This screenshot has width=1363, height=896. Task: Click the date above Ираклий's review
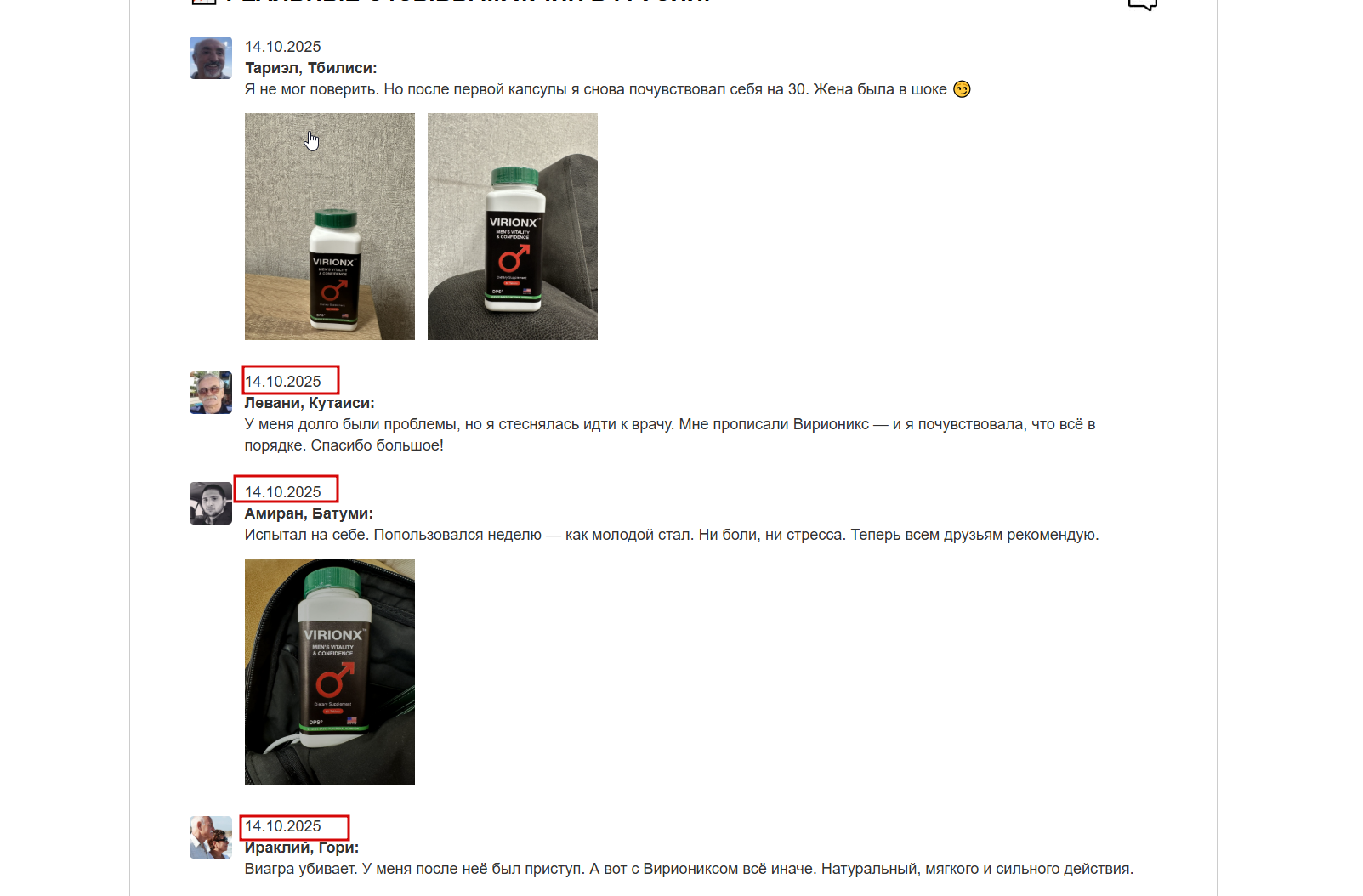click(283, 826)
